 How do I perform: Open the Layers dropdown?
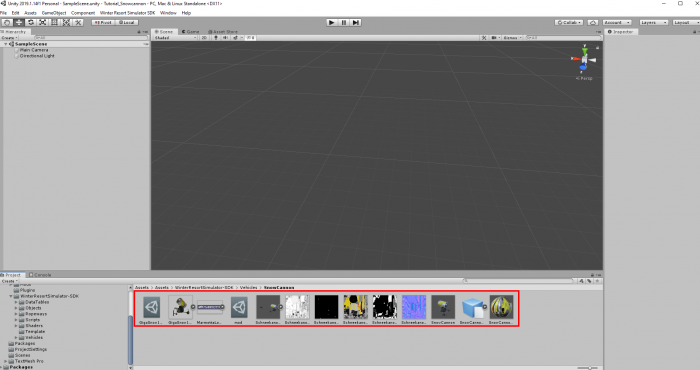pyautogui.click(x=654, y=22)
